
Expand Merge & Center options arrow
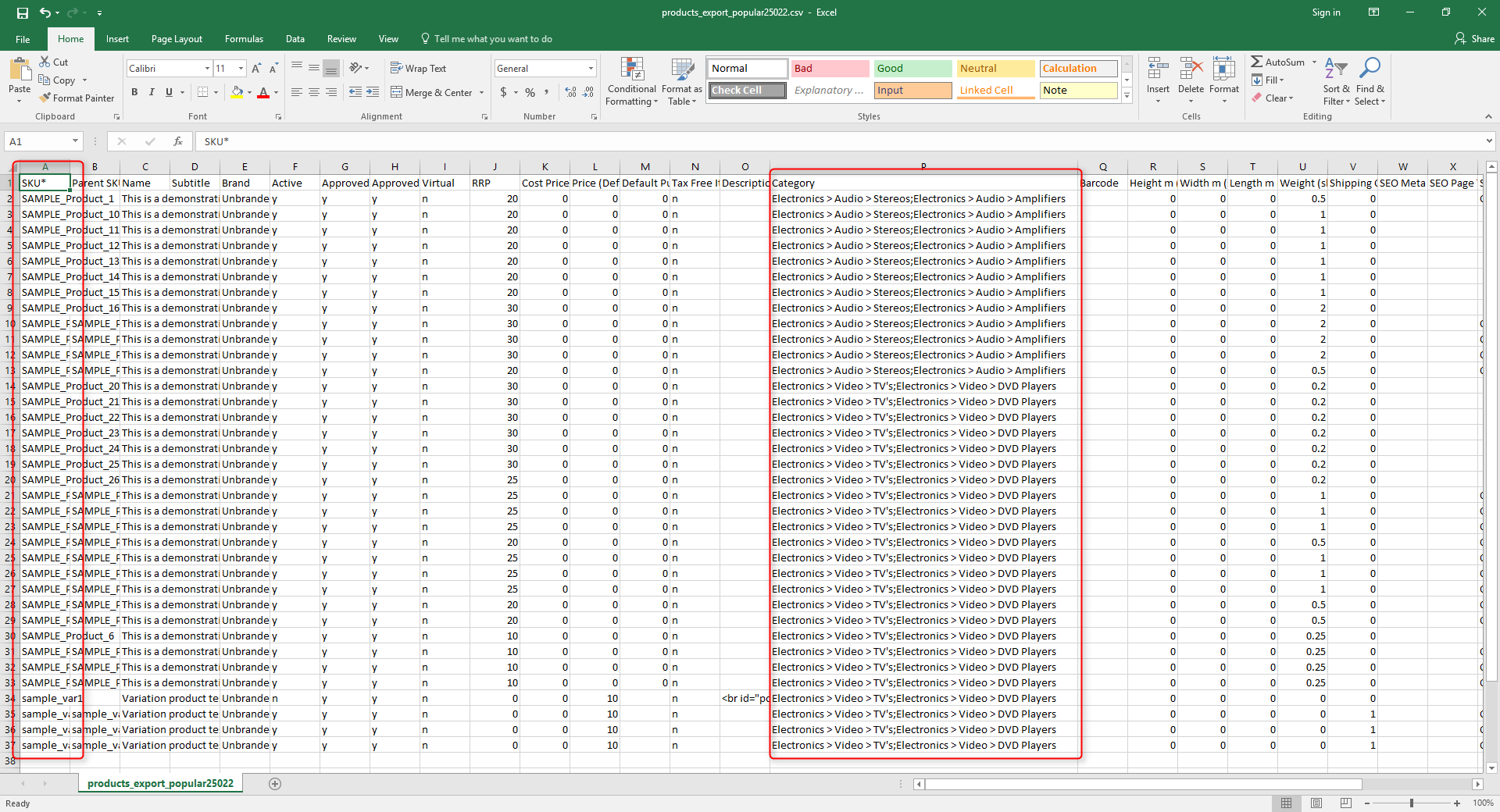(x=481, y=92)
